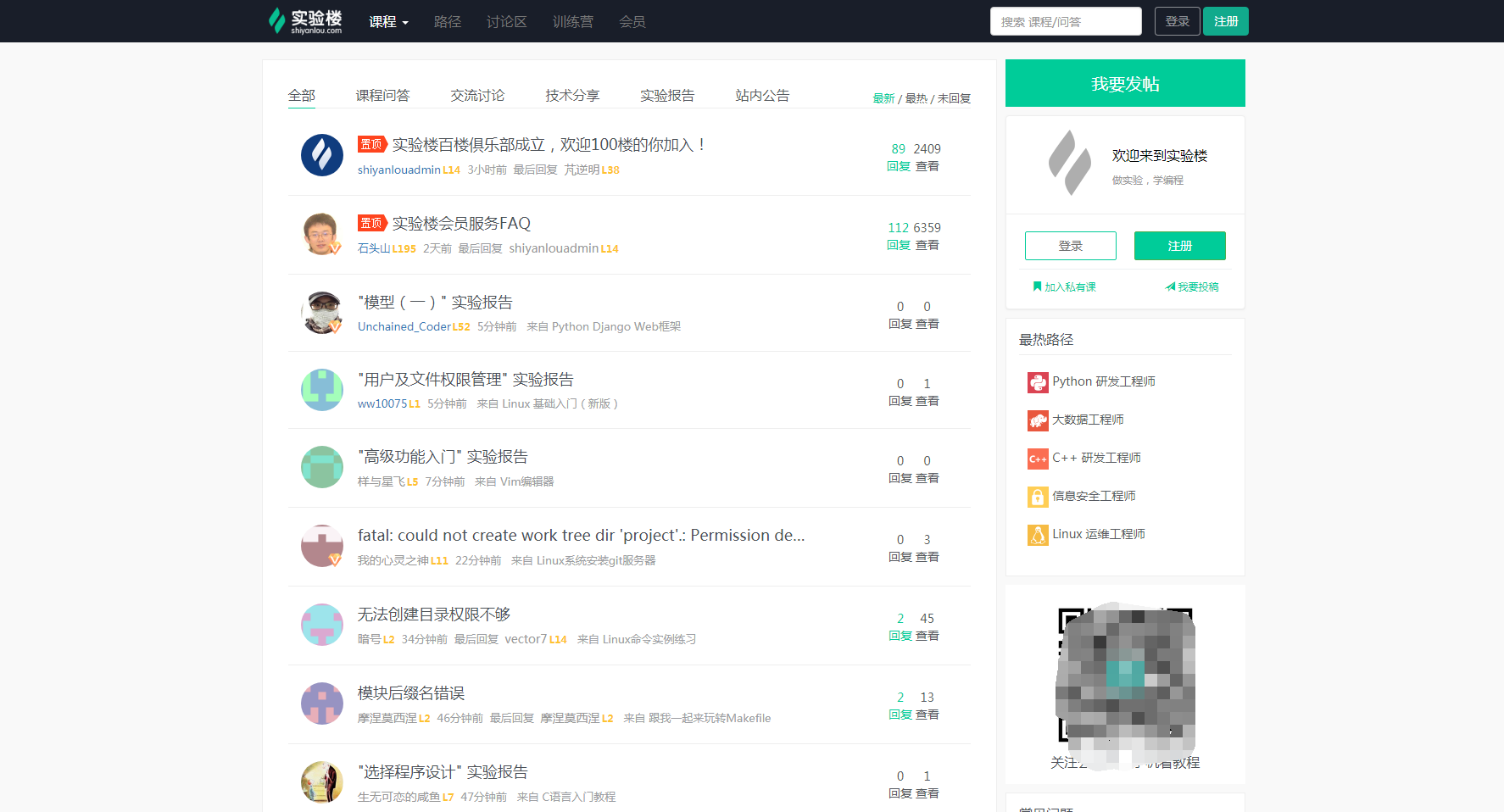The height and width of the screenshot is (812, 1504).
Task: Sort posts by 最热
Action: tap(916, 98)
